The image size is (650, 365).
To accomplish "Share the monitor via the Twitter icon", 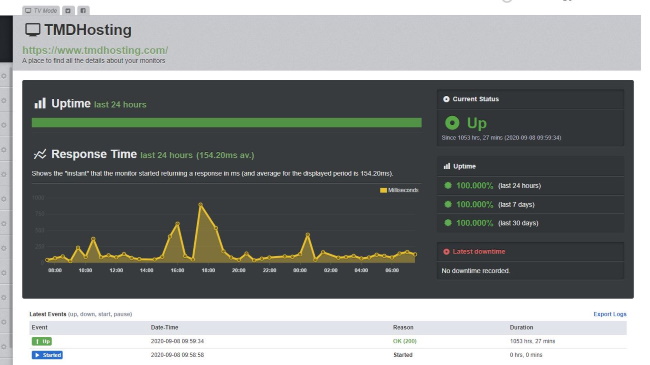I will pyautogui.click(x=68, y=10).
